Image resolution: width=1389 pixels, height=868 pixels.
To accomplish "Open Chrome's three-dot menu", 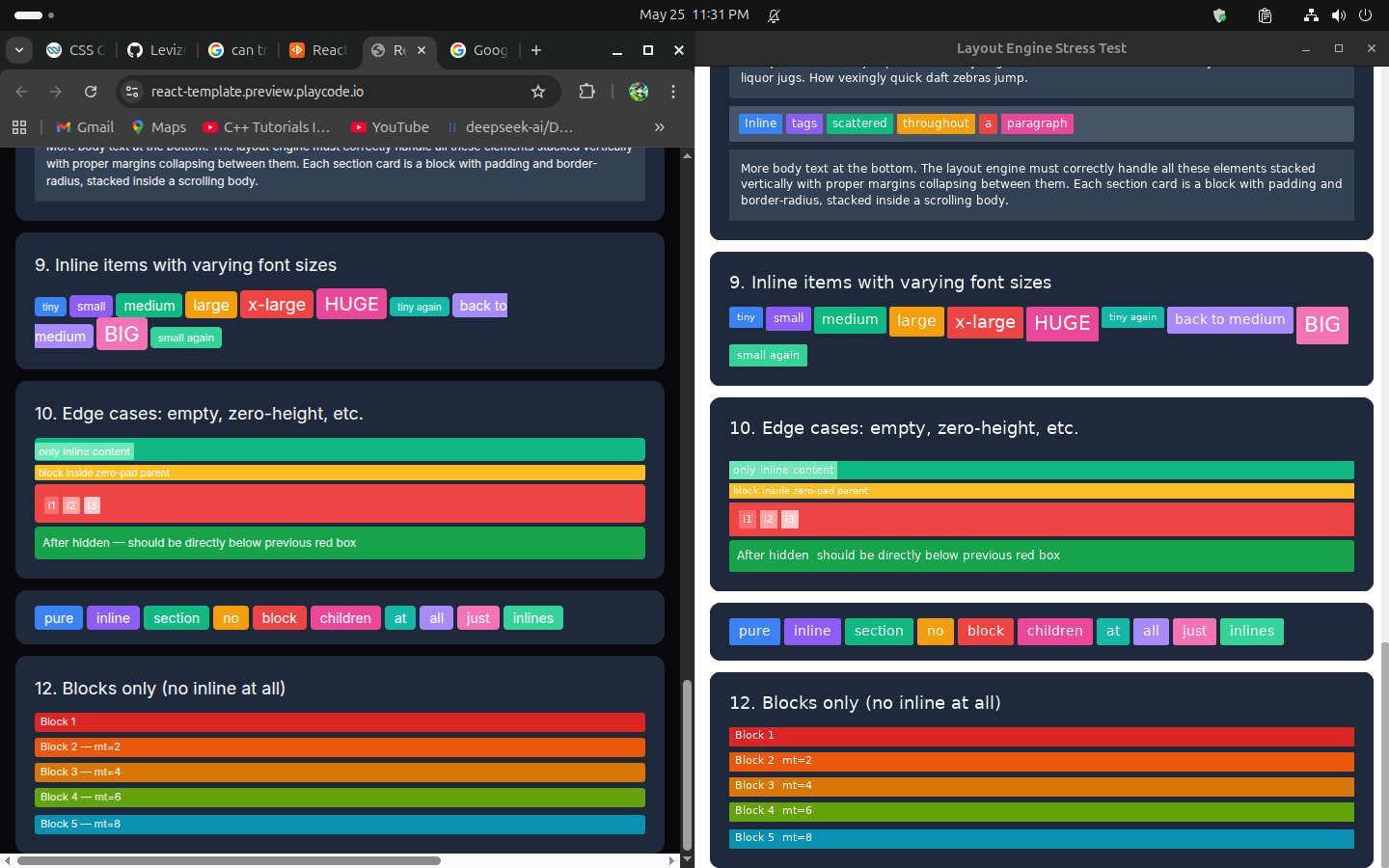I will coord(673,92).
